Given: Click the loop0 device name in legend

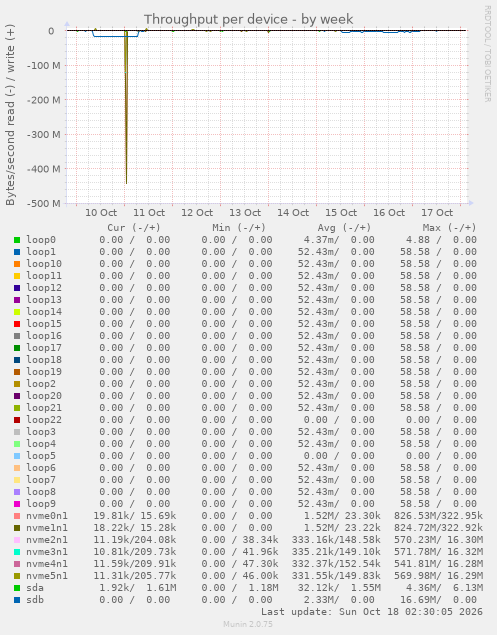Looking at the screenshot, I should 41,240.
